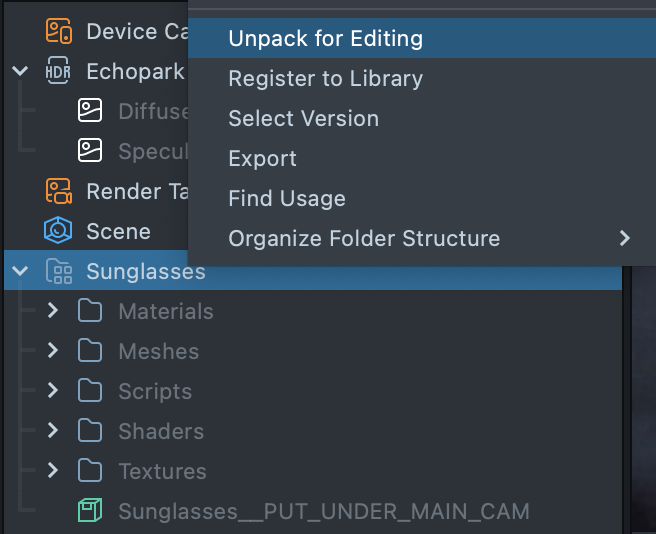Expand the Scripts folder arrow
Viewport: 656px width, 534px height.
click(52, 391)
